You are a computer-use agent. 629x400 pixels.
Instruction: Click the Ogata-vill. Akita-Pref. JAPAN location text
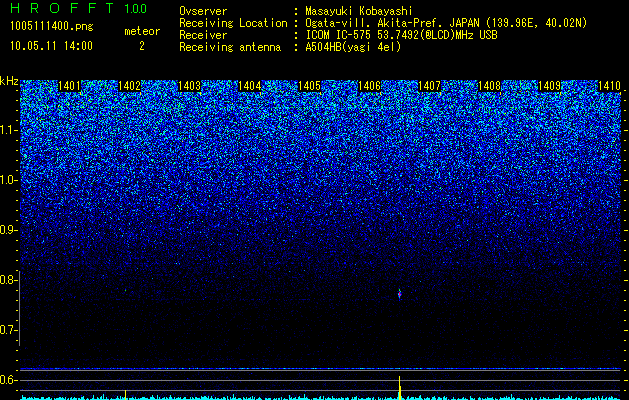[x=446, y=23]
